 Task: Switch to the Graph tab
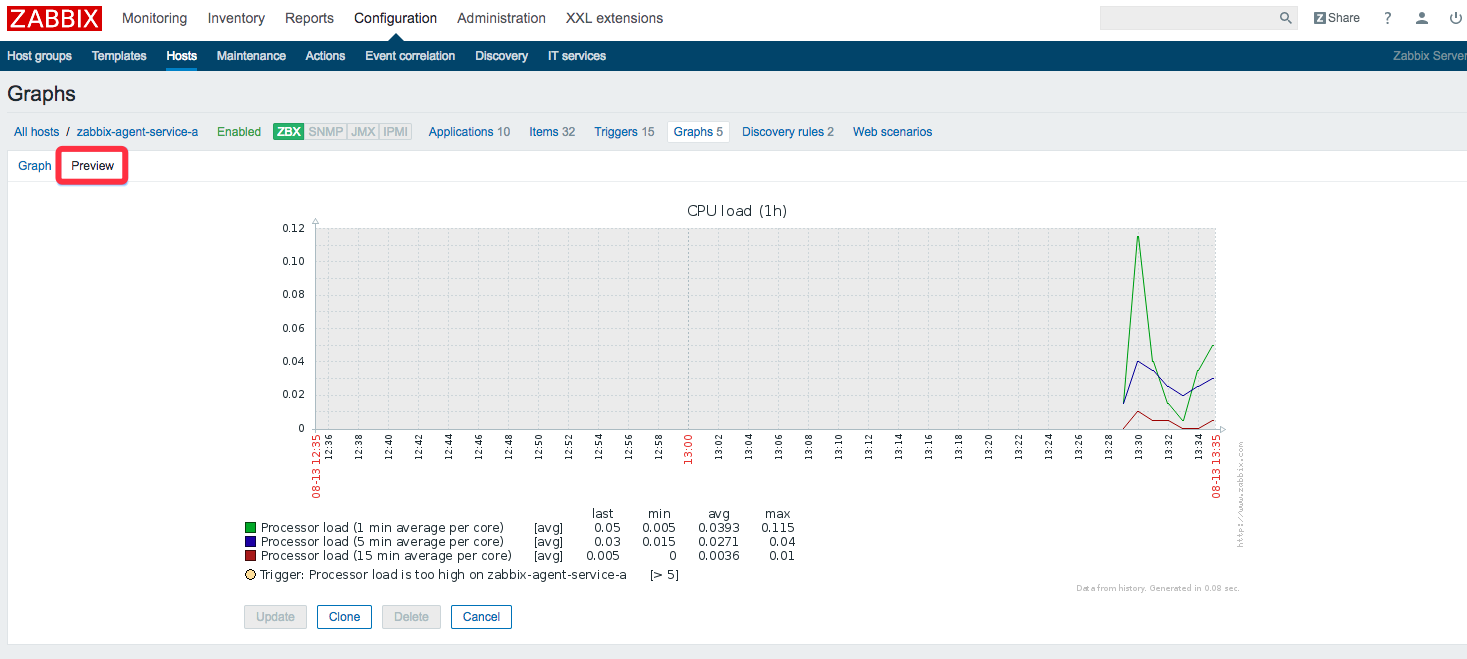click(x=35, y=166)
